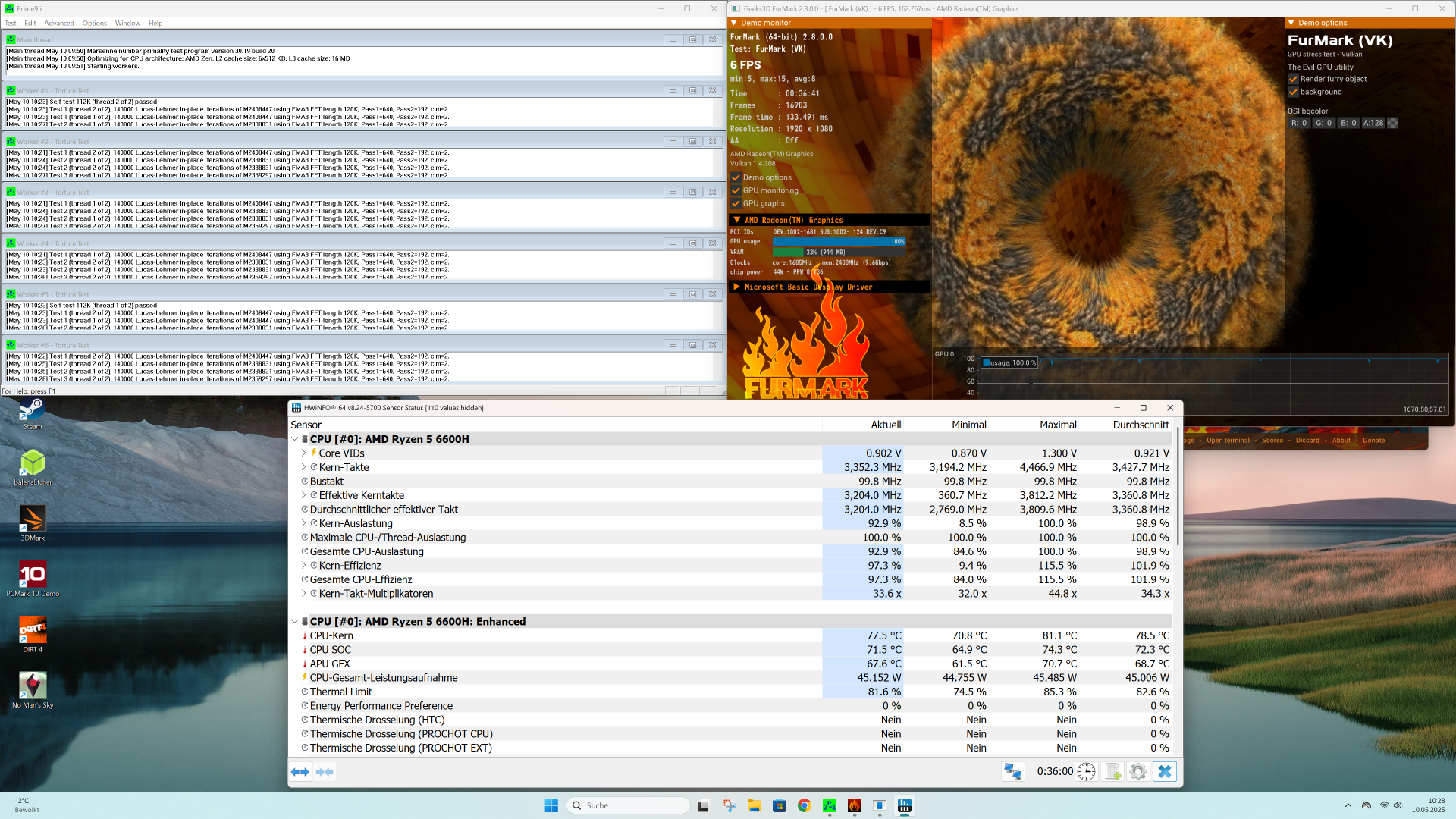
Task: Click Open terminal link in FurMark
Action: 1228,440
